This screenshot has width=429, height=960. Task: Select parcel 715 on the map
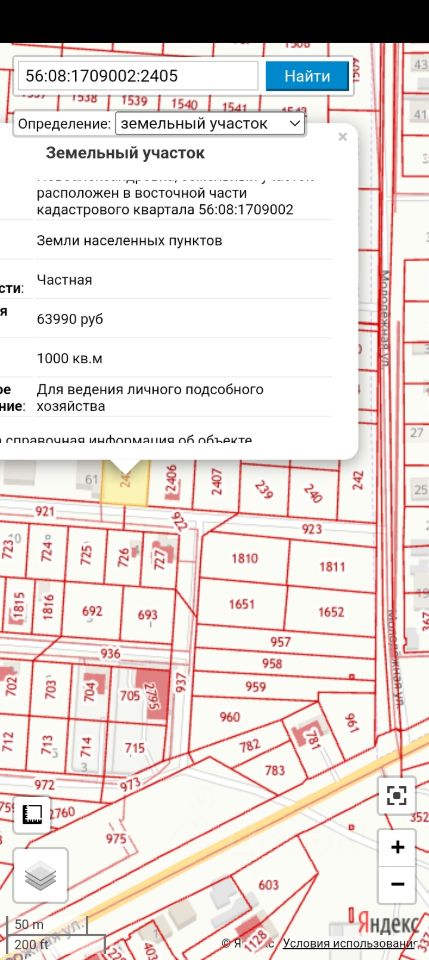tap(134, 748)
